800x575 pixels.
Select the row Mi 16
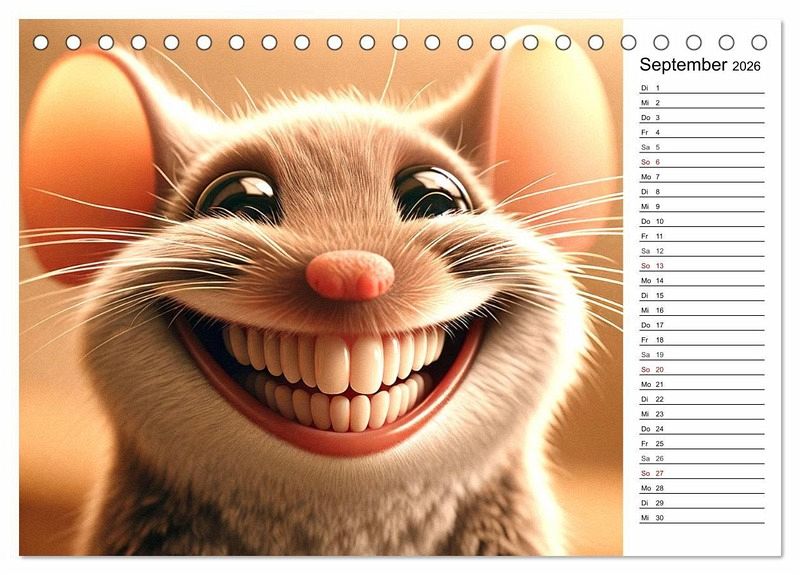click(x=702, y=310)
